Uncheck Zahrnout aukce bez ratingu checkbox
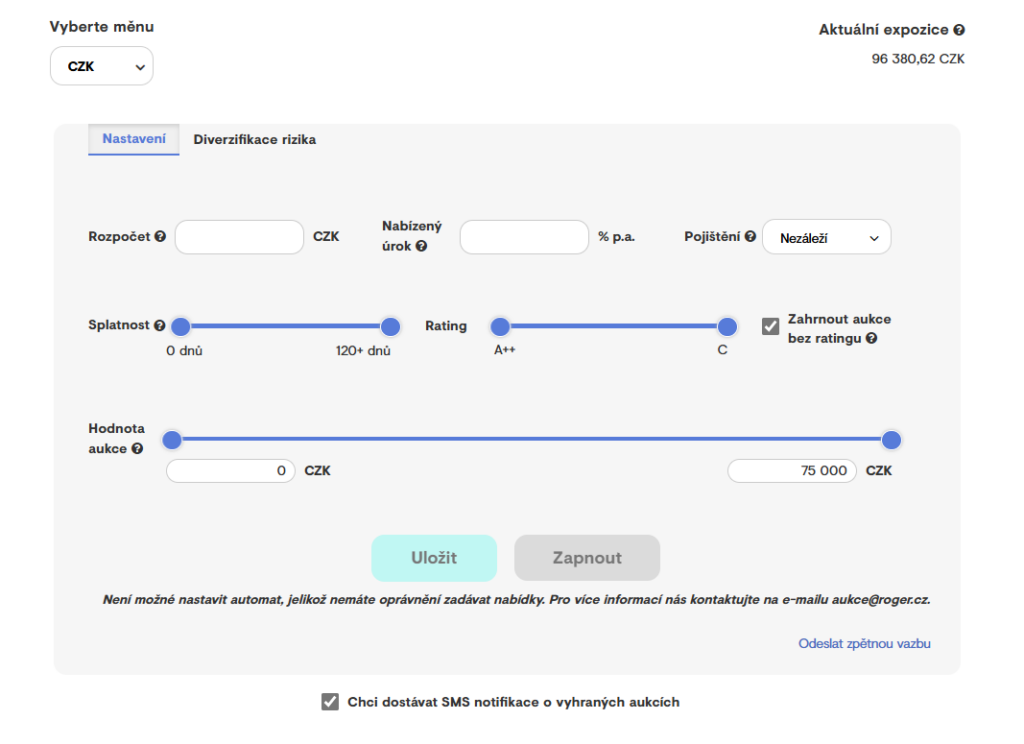 (x=770, y=327)
